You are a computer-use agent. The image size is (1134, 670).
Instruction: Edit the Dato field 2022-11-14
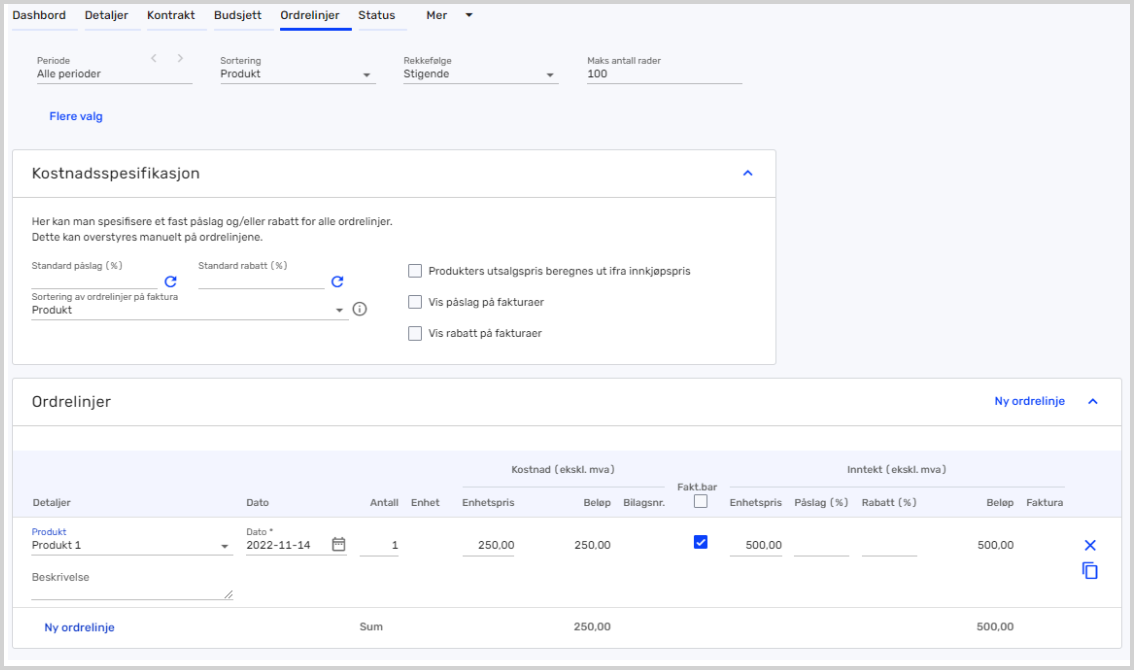286,546
